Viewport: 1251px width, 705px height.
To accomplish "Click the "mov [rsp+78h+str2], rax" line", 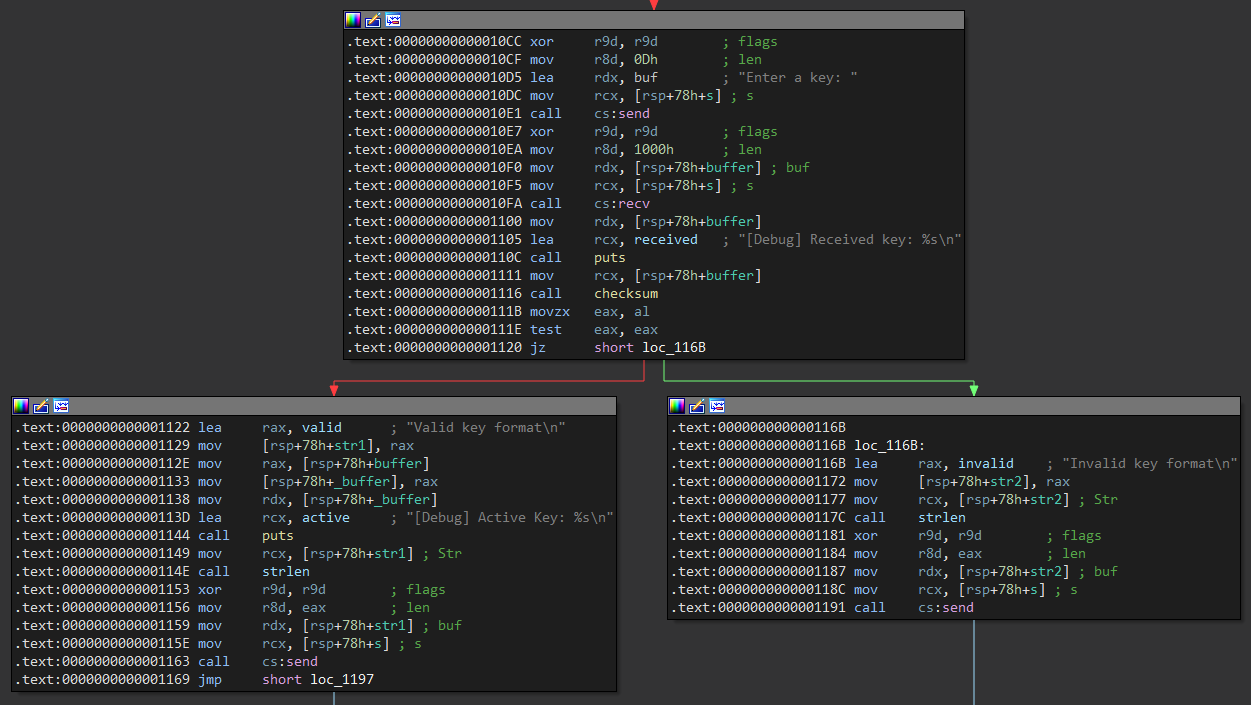I will pos(870,482).
